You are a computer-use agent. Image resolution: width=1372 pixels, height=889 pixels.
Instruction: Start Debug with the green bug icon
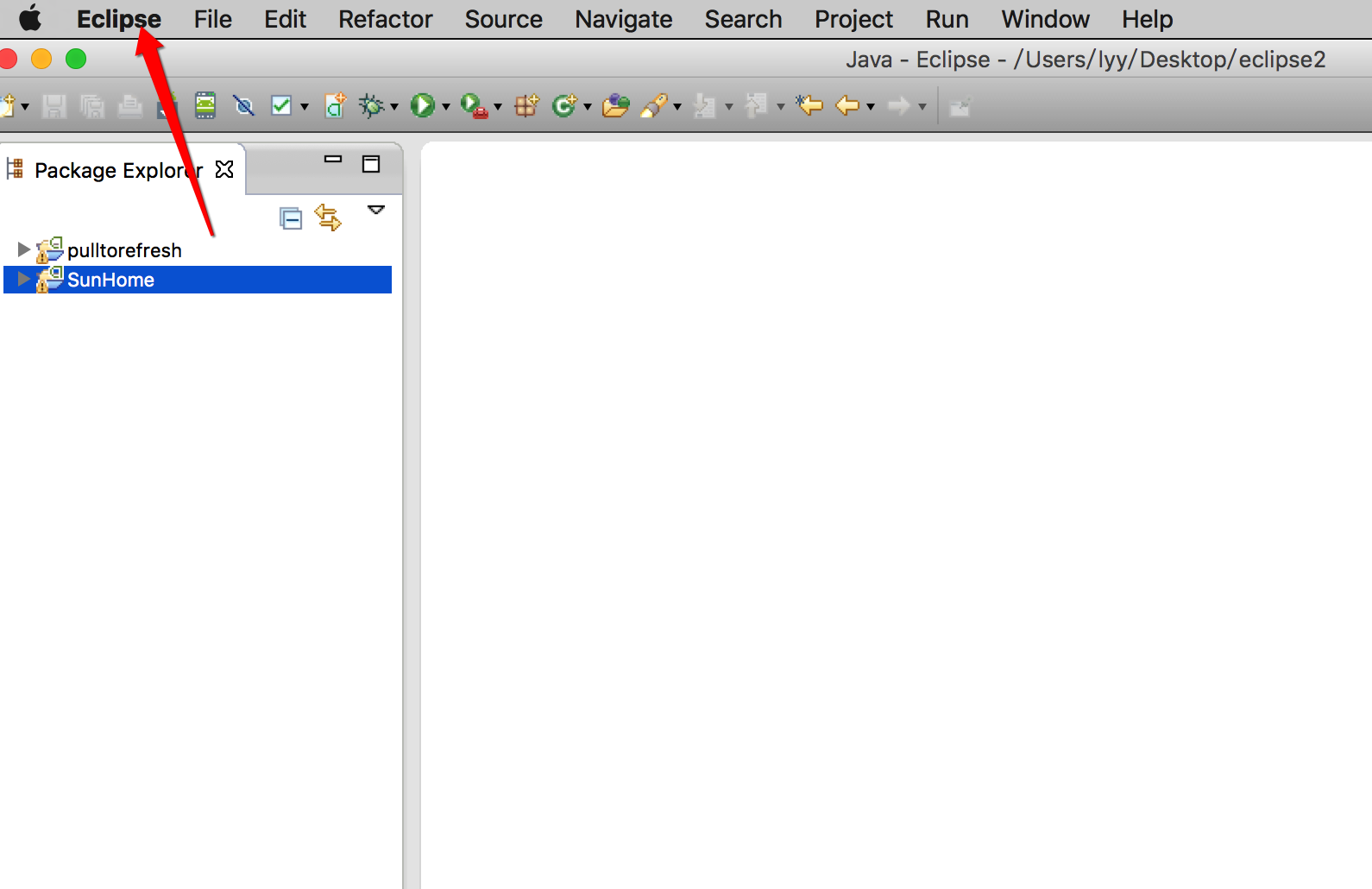(x=371, y=105)
